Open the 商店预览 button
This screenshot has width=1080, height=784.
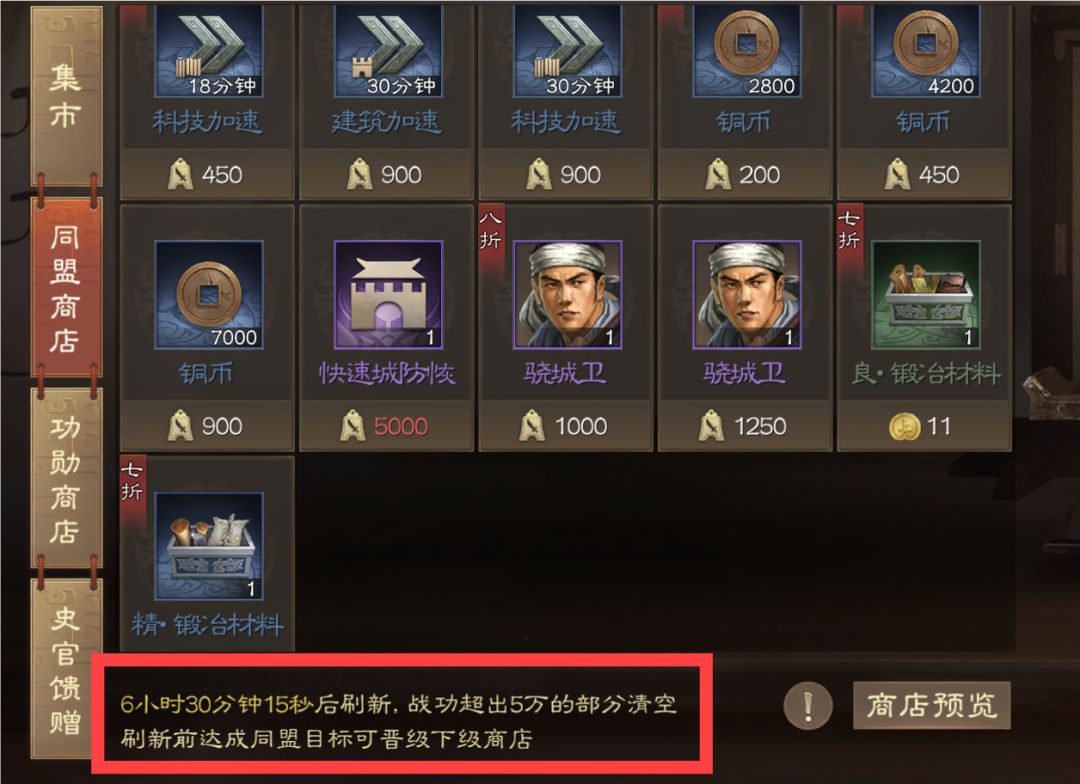coord(931,705)
